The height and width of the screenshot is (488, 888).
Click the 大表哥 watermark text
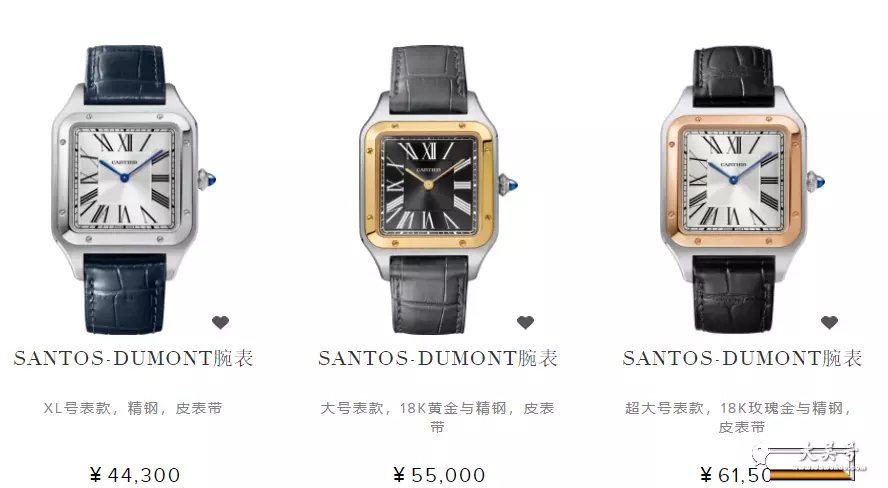pos(830,453)
